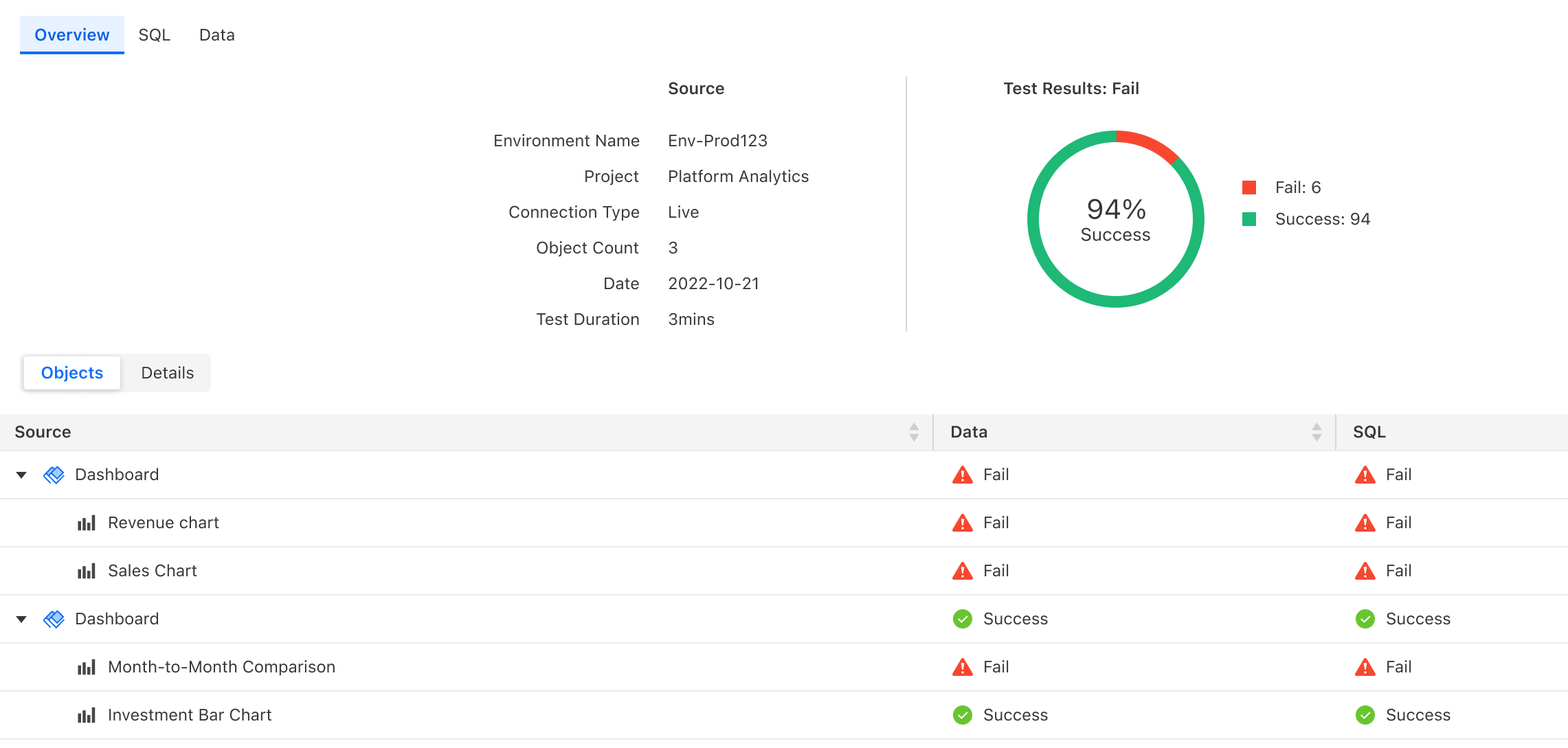Click the Investment Bar Chart icon

click(x=87, y=716)
